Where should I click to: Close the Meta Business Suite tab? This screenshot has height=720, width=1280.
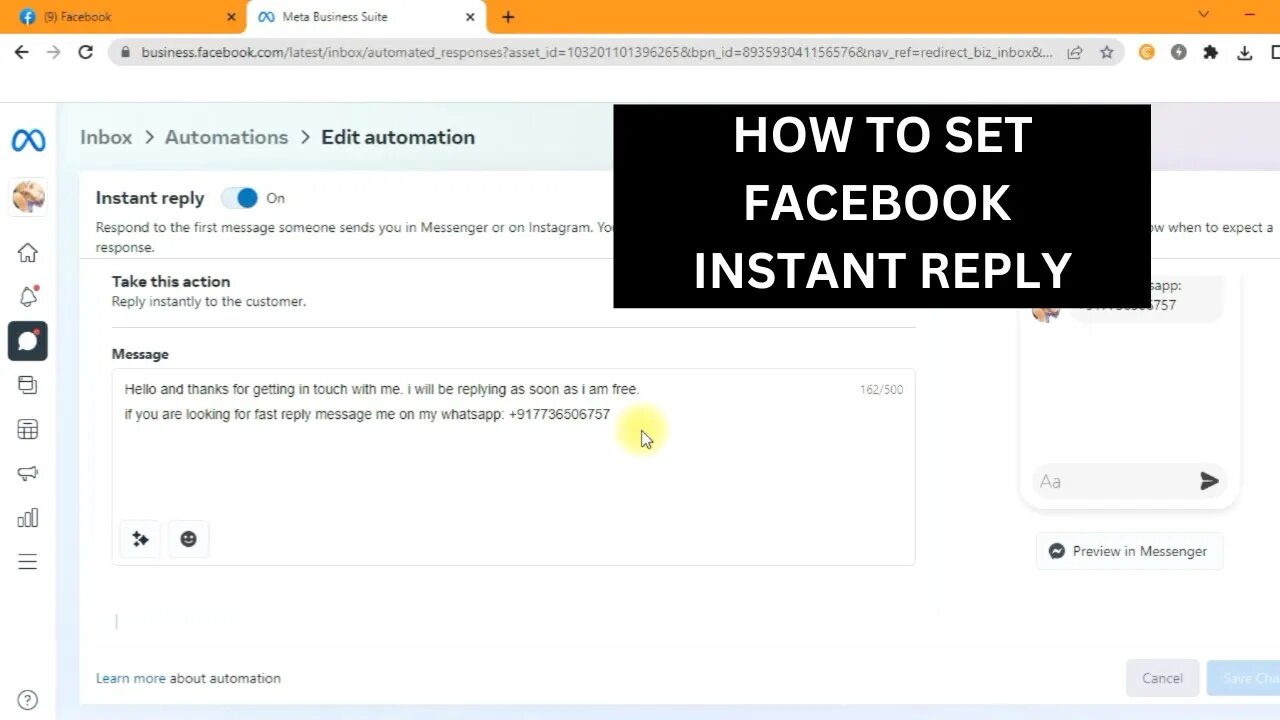tap(470, 17)
